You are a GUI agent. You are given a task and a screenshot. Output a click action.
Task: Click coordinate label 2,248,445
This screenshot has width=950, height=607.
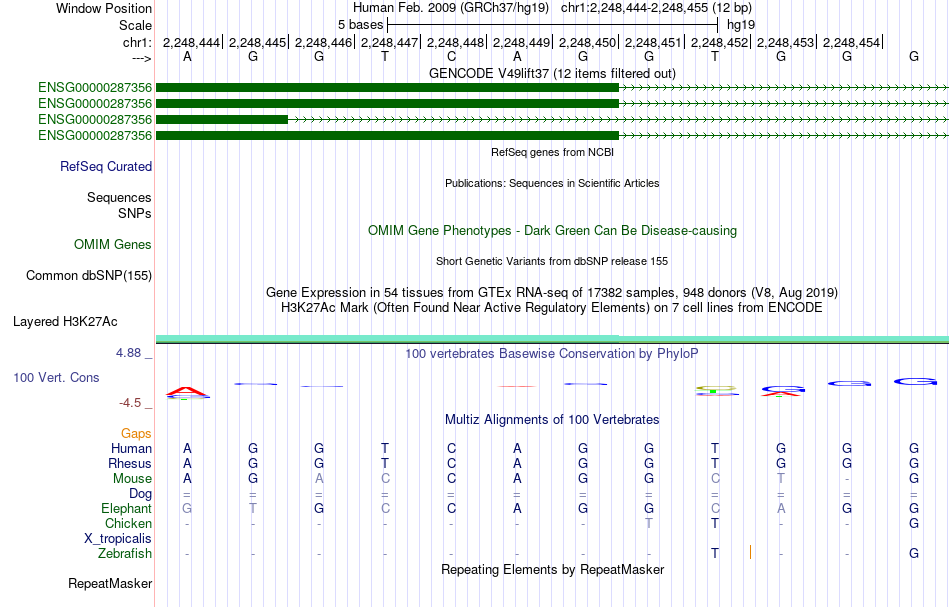[x=257, y=42]
